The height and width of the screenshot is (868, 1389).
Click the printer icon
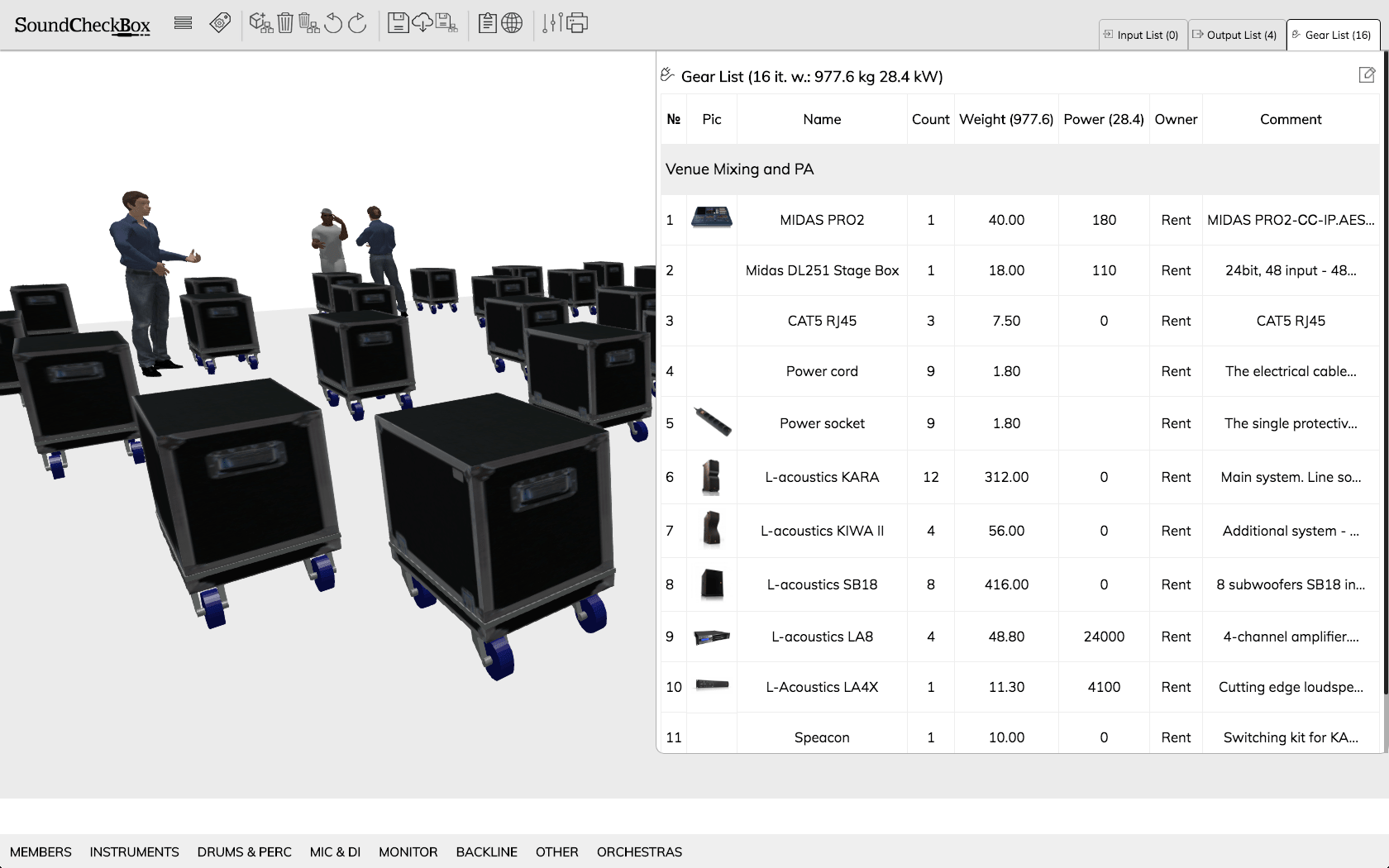pyautogui.click(x=576, y=23)
